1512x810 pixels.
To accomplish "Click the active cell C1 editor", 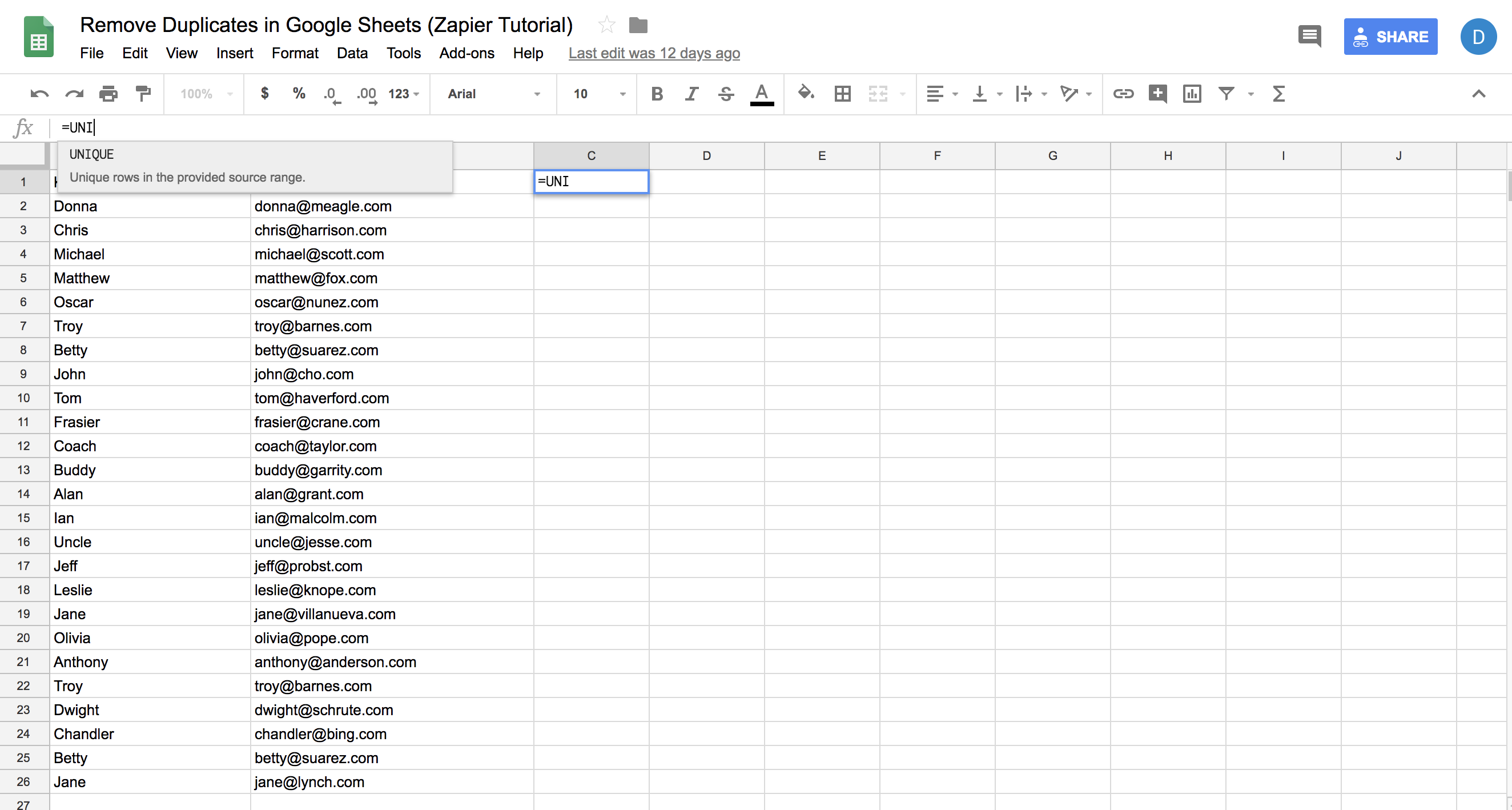I will pos(591,182).
